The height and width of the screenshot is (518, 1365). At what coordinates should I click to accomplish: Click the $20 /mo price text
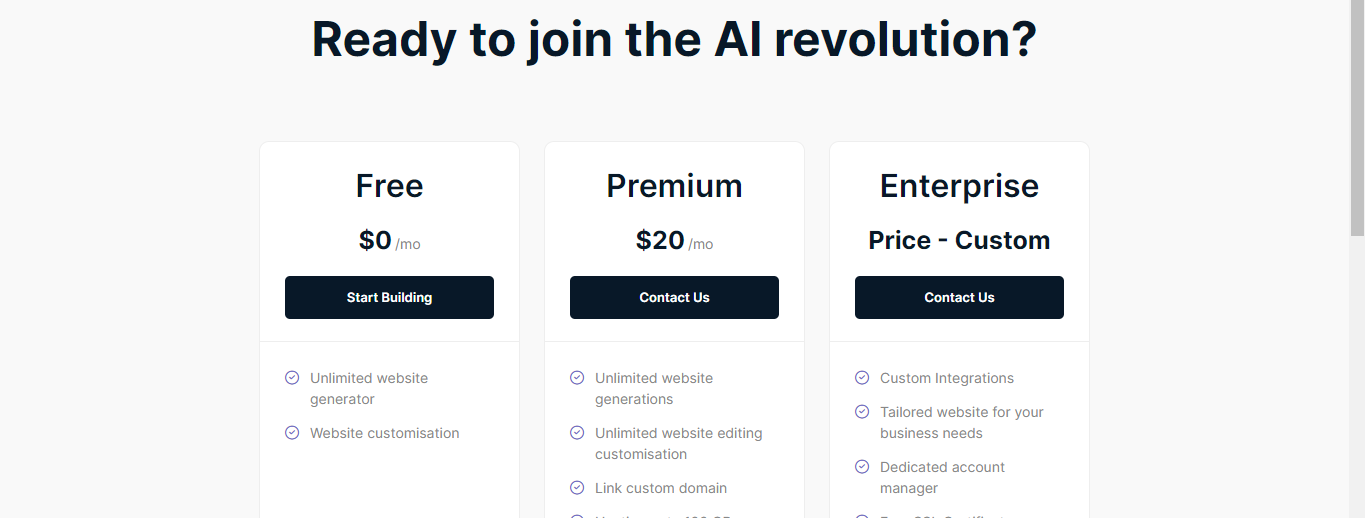click(x=674, y=241)
